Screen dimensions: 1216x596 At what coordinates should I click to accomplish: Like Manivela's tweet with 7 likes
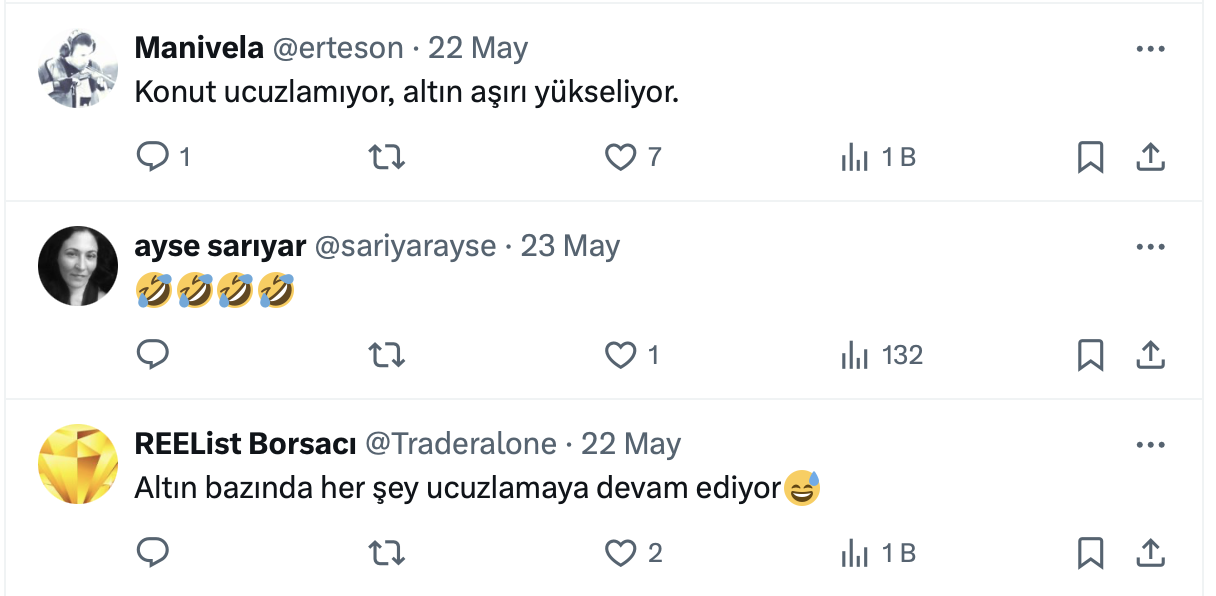[621, 157]
